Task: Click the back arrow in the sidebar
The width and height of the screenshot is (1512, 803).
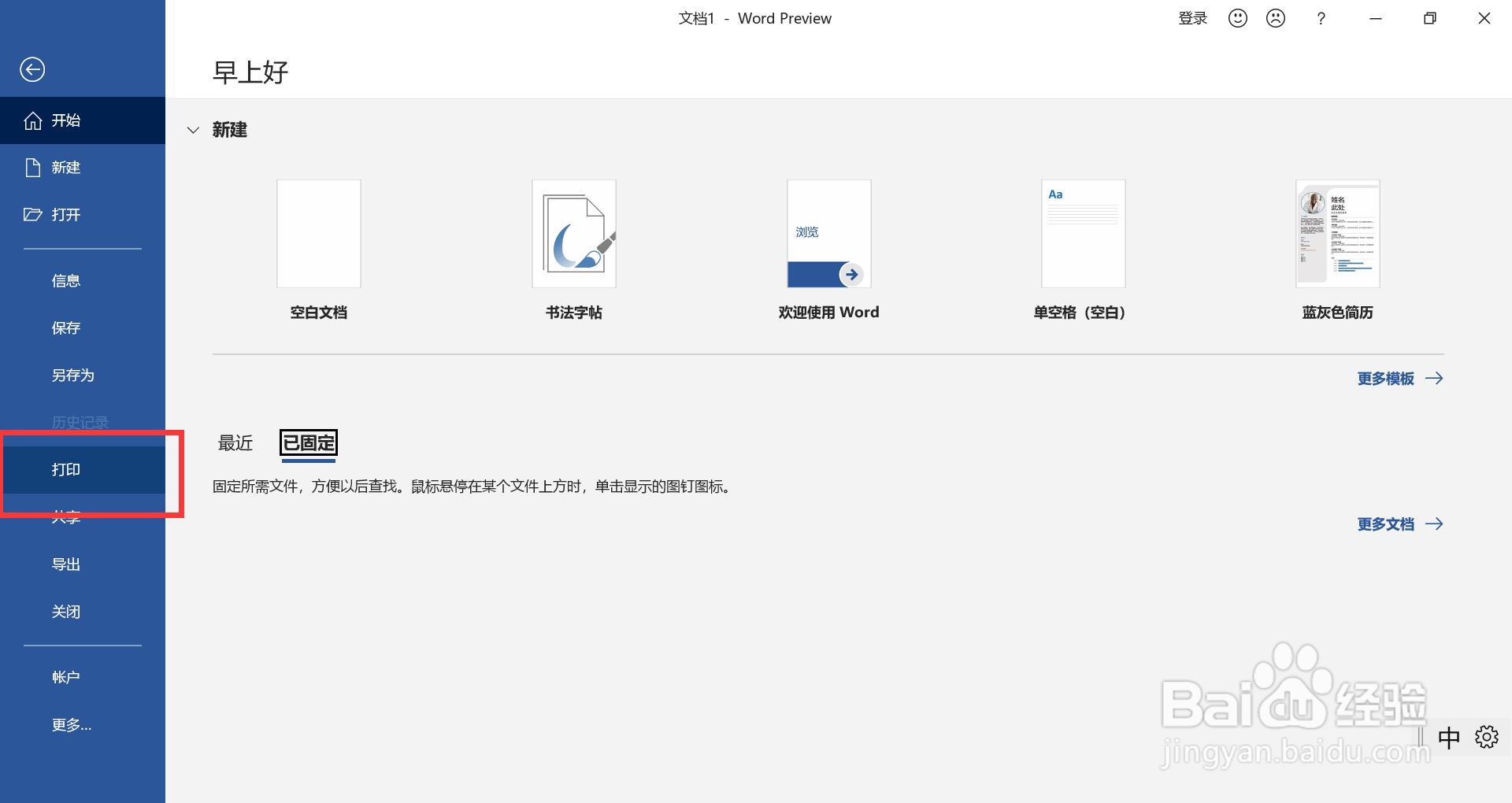Action: (32, 69)
